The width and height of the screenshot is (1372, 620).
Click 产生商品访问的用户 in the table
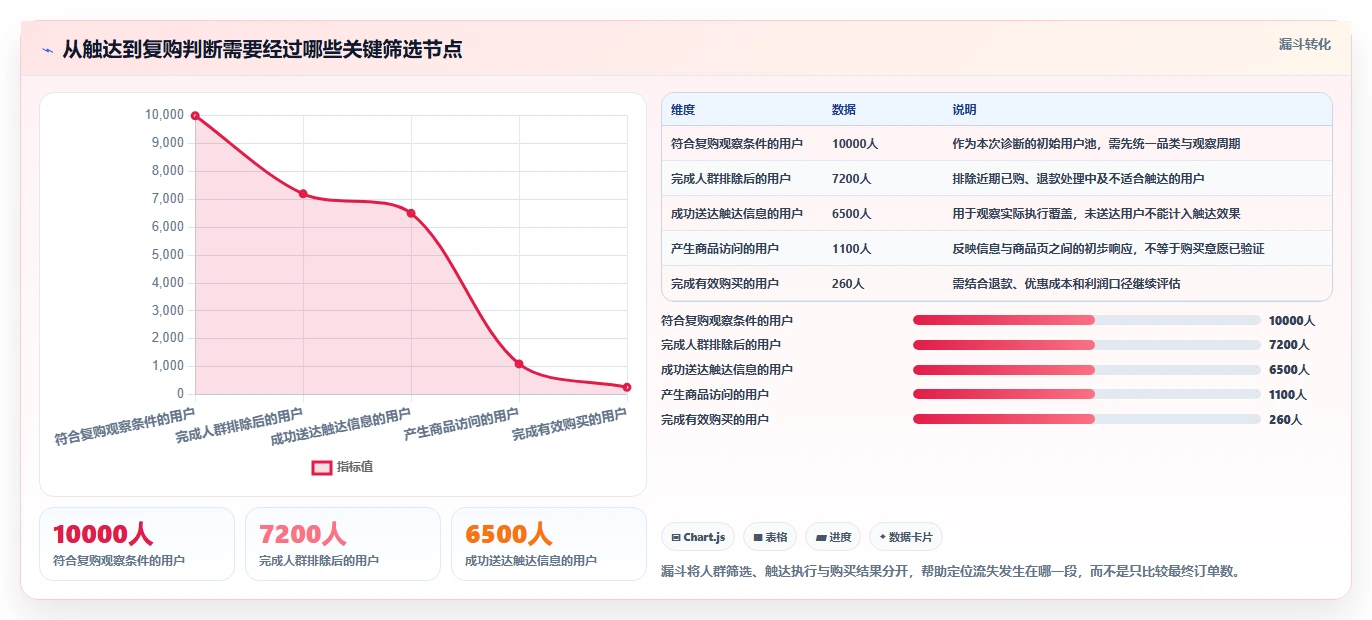pyautogui.click(x=725, y=249)
